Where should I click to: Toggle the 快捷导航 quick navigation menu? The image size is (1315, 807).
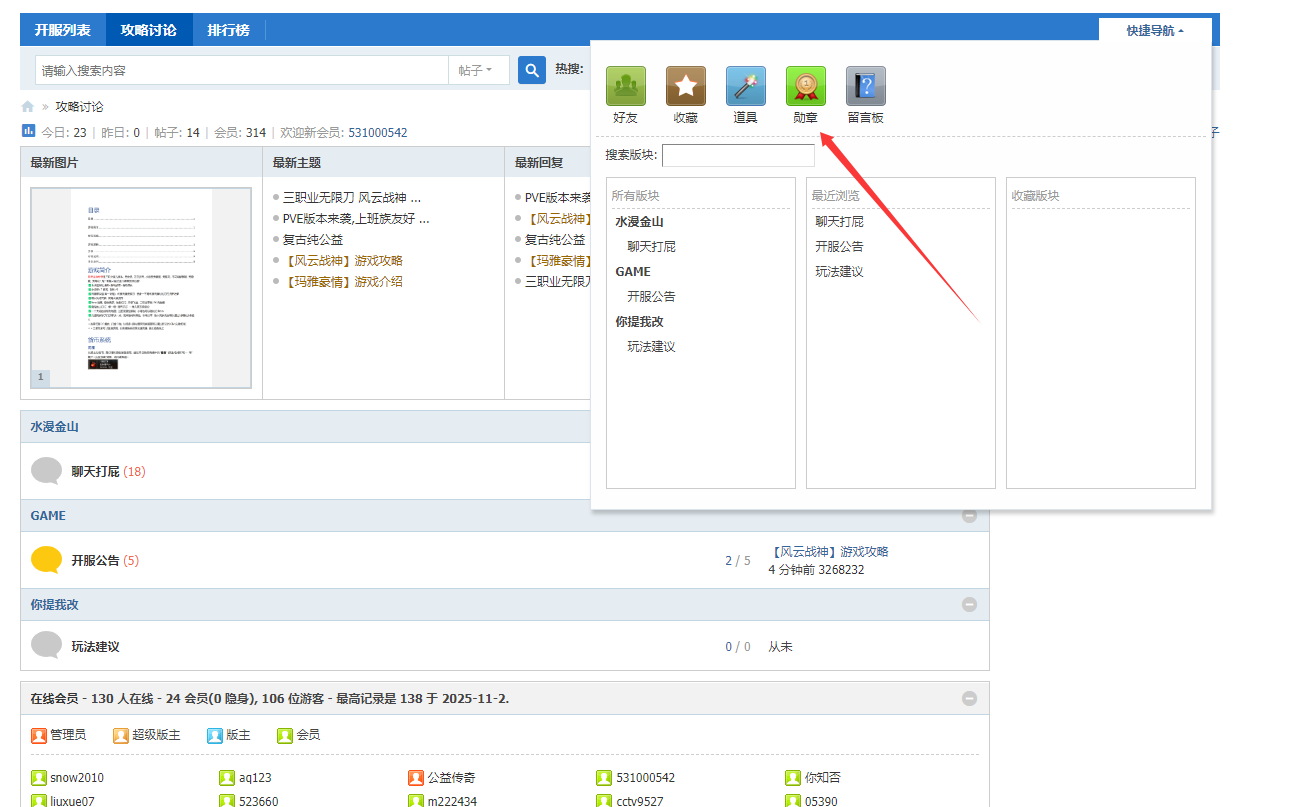click(1154, 31)
